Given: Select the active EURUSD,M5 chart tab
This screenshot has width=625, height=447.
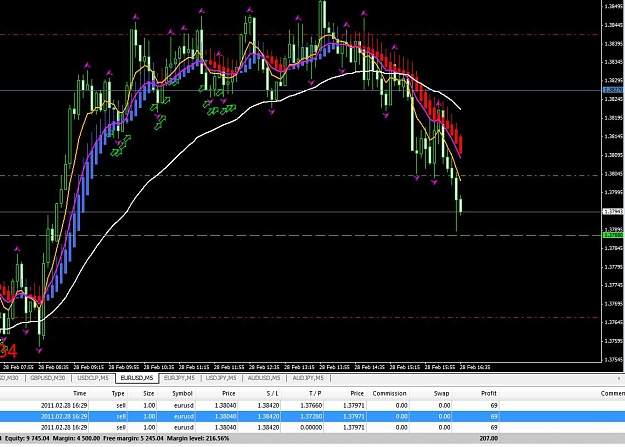Looking at the screenshot, I should pos(137,378).
